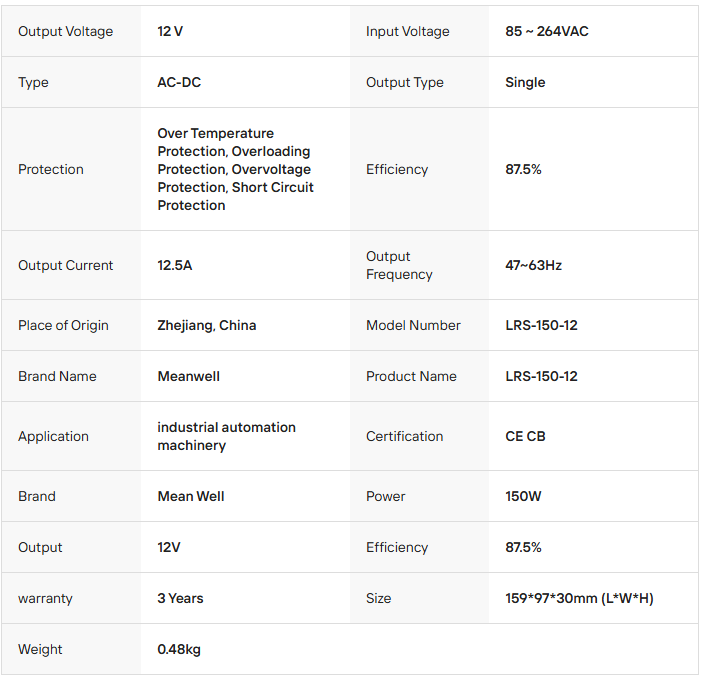Click the 3 Years warranty value
Screen dimensions: 703x677
click(180, 598)
